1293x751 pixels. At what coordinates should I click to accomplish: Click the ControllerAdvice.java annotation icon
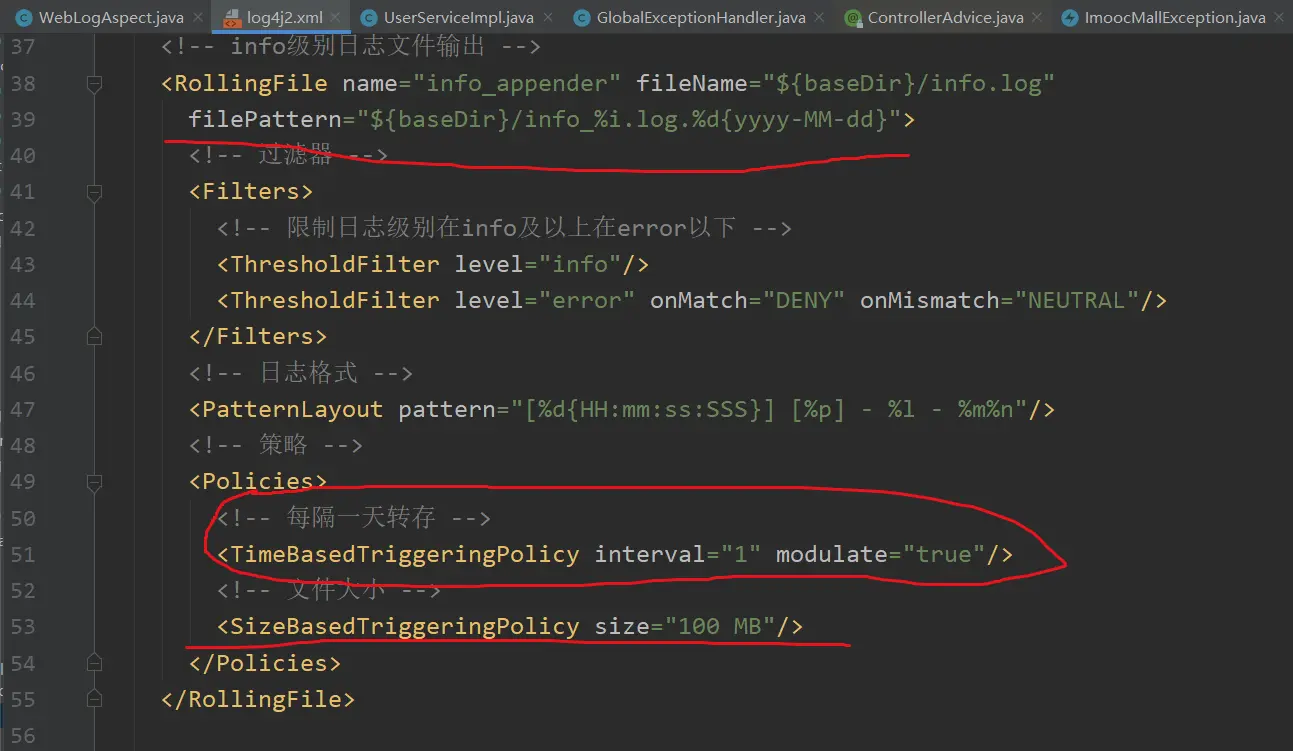[x=853, y=18]
